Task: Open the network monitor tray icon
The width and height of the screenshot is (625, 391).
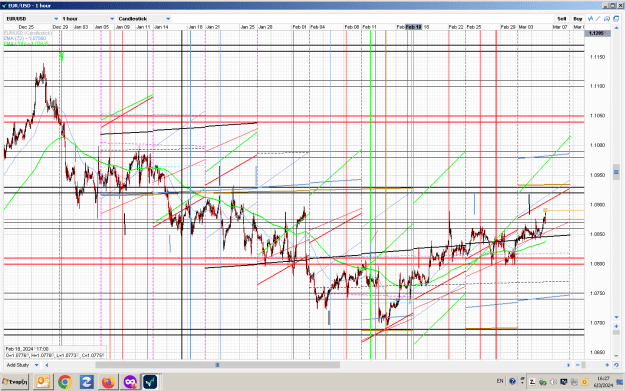Action: coord(564,382)
